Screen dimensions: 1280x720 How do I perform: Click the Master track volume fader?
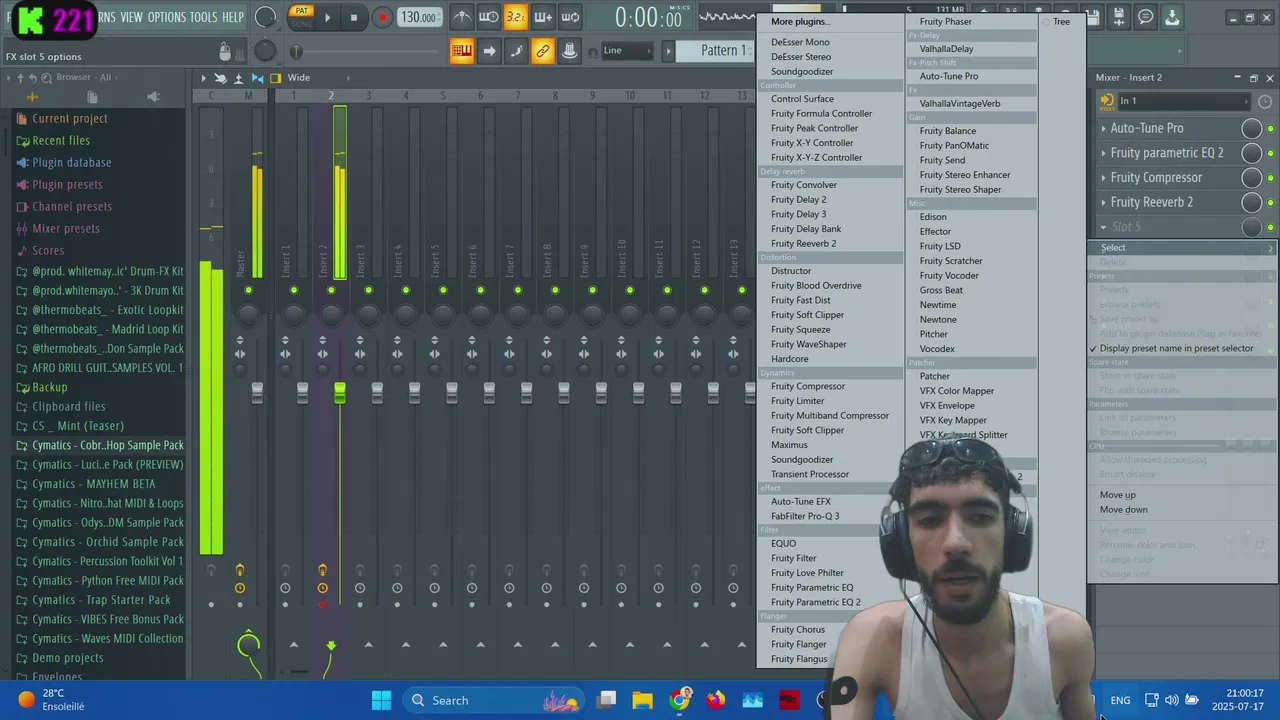[x=257, y=393]
